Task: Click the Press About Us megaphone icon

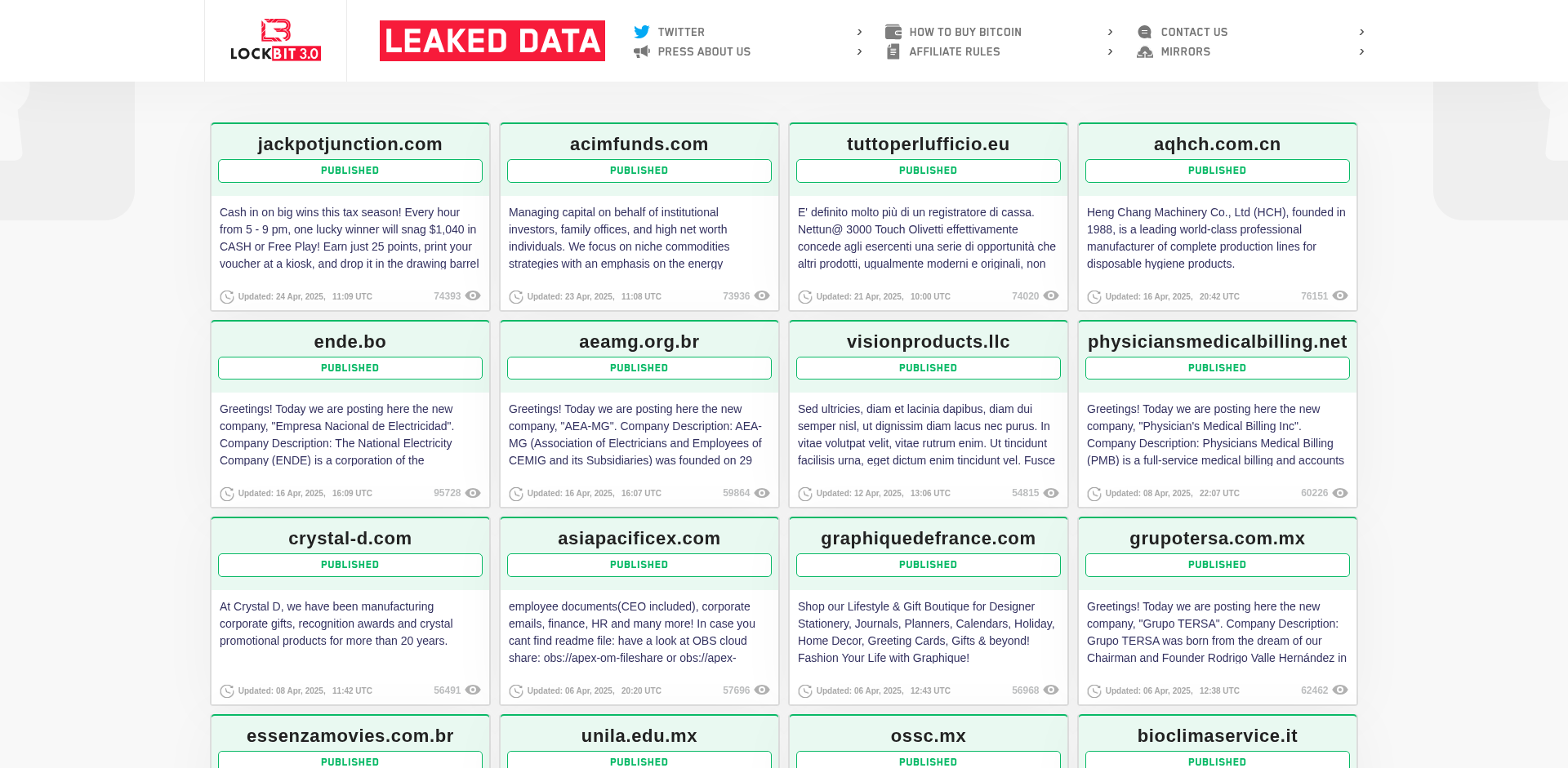Action: [642, 51]
